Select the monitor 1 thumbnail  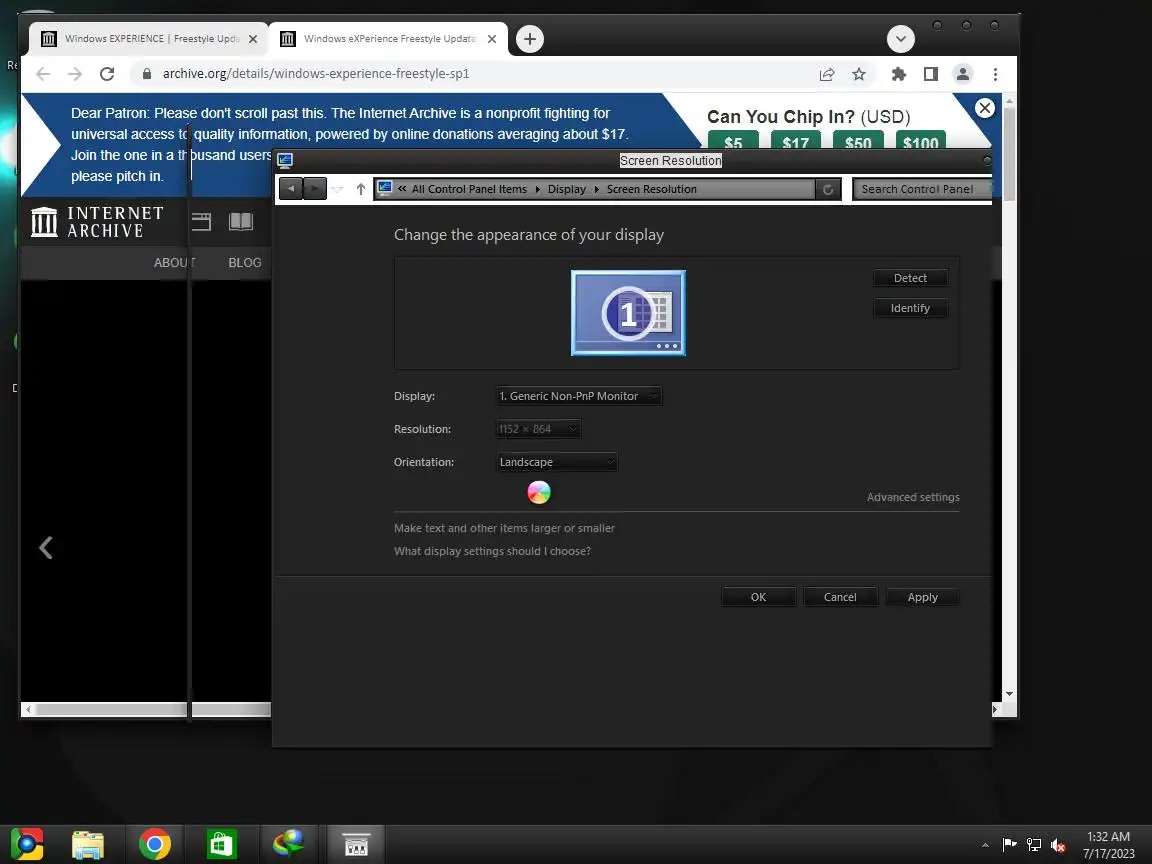click(x=628, y=312)
